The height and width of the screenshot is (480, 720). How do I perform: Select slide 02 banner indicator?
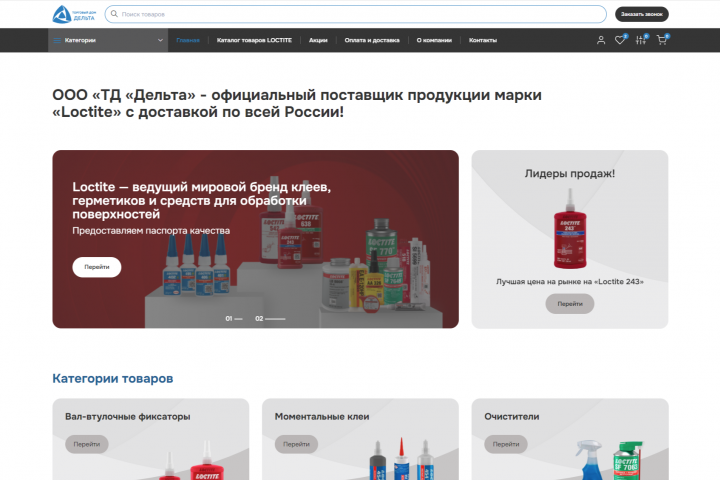tap(270, 318)
